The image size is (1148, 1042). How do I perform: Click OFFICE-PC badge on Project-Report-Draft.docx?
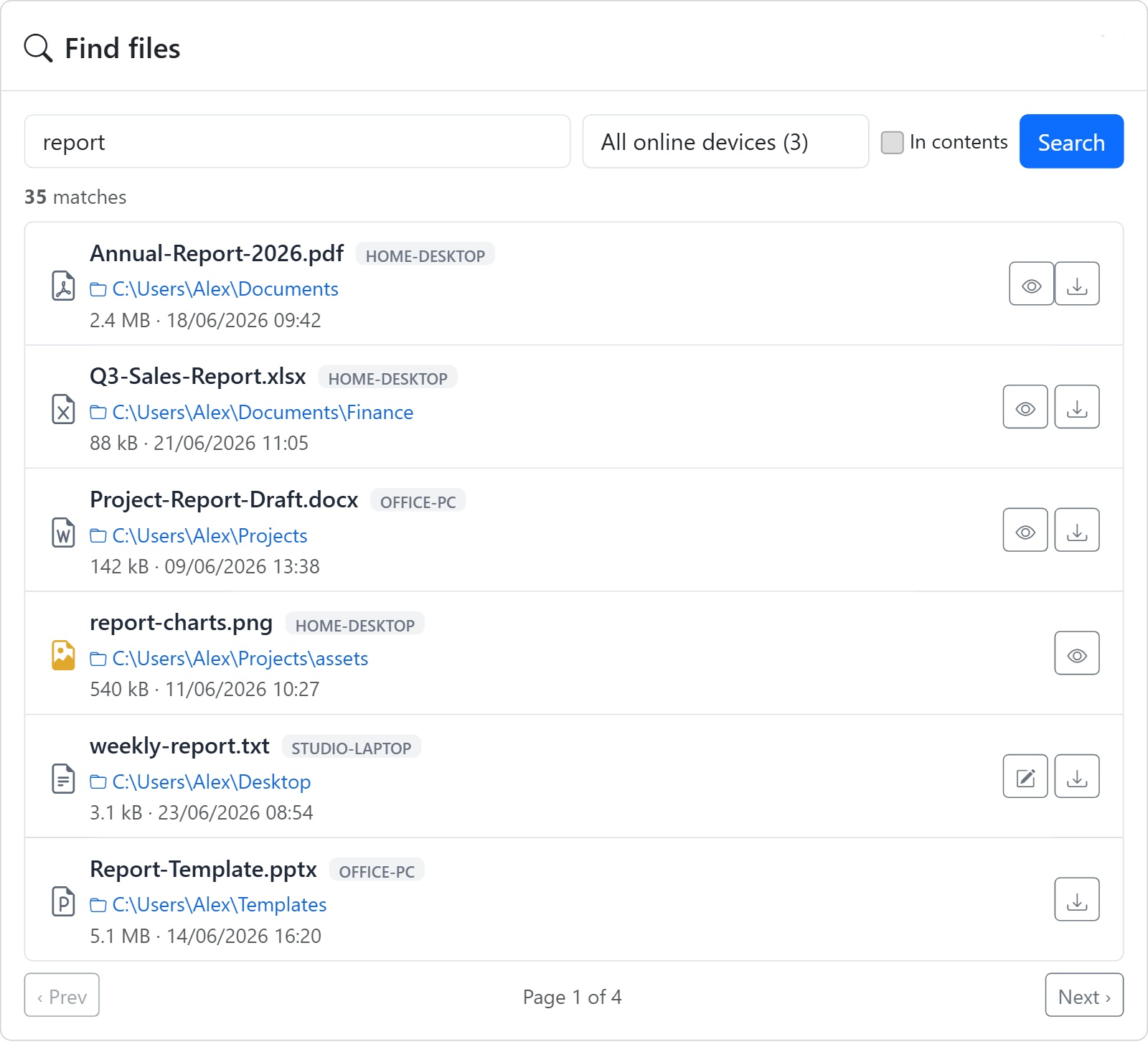click(418, 501)
